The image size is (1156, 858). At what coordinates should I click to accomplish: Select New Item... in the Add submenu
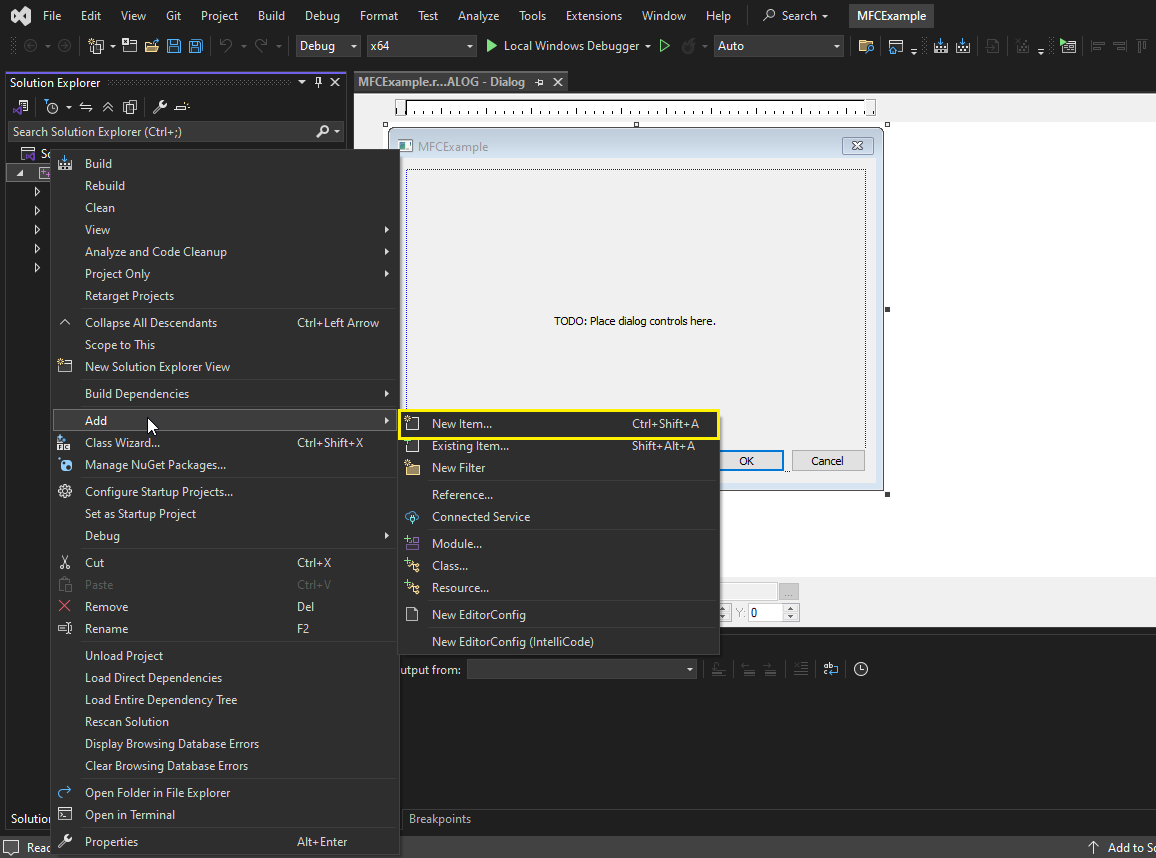(x=462, y=424)
